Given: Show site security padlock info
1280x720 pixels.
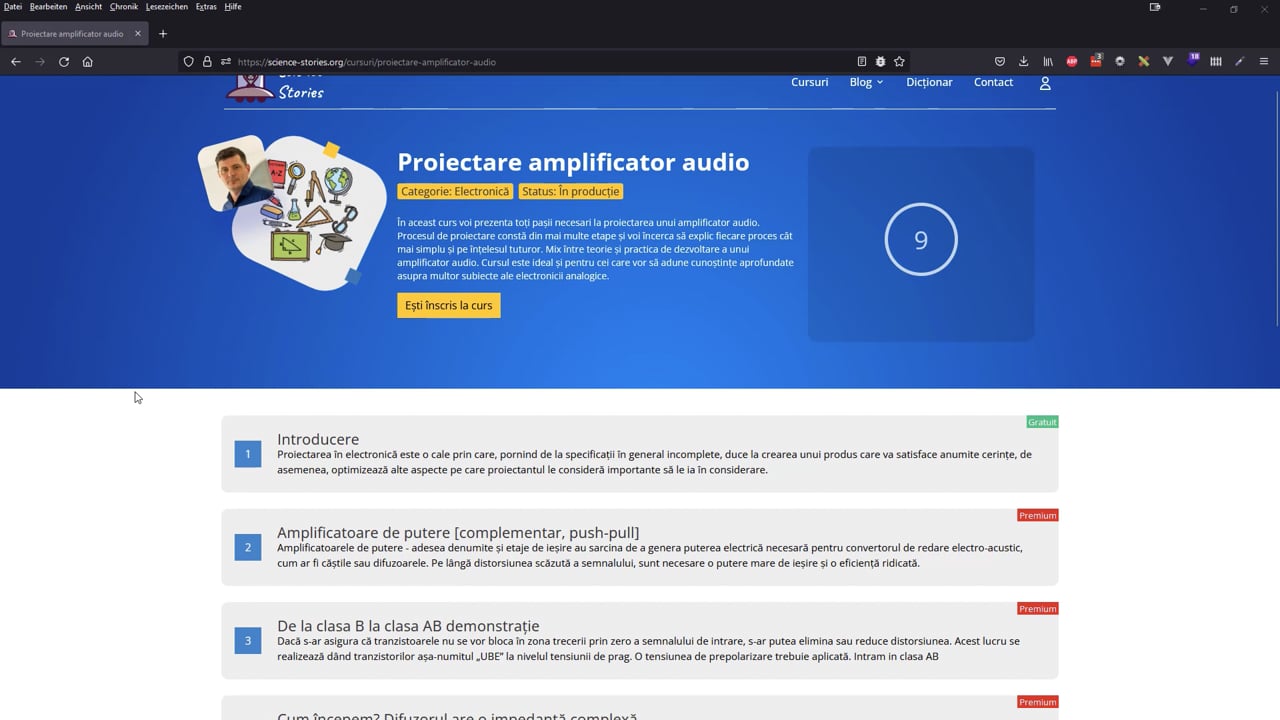Looking at the screenshot, I should click(x=207, y=62).
